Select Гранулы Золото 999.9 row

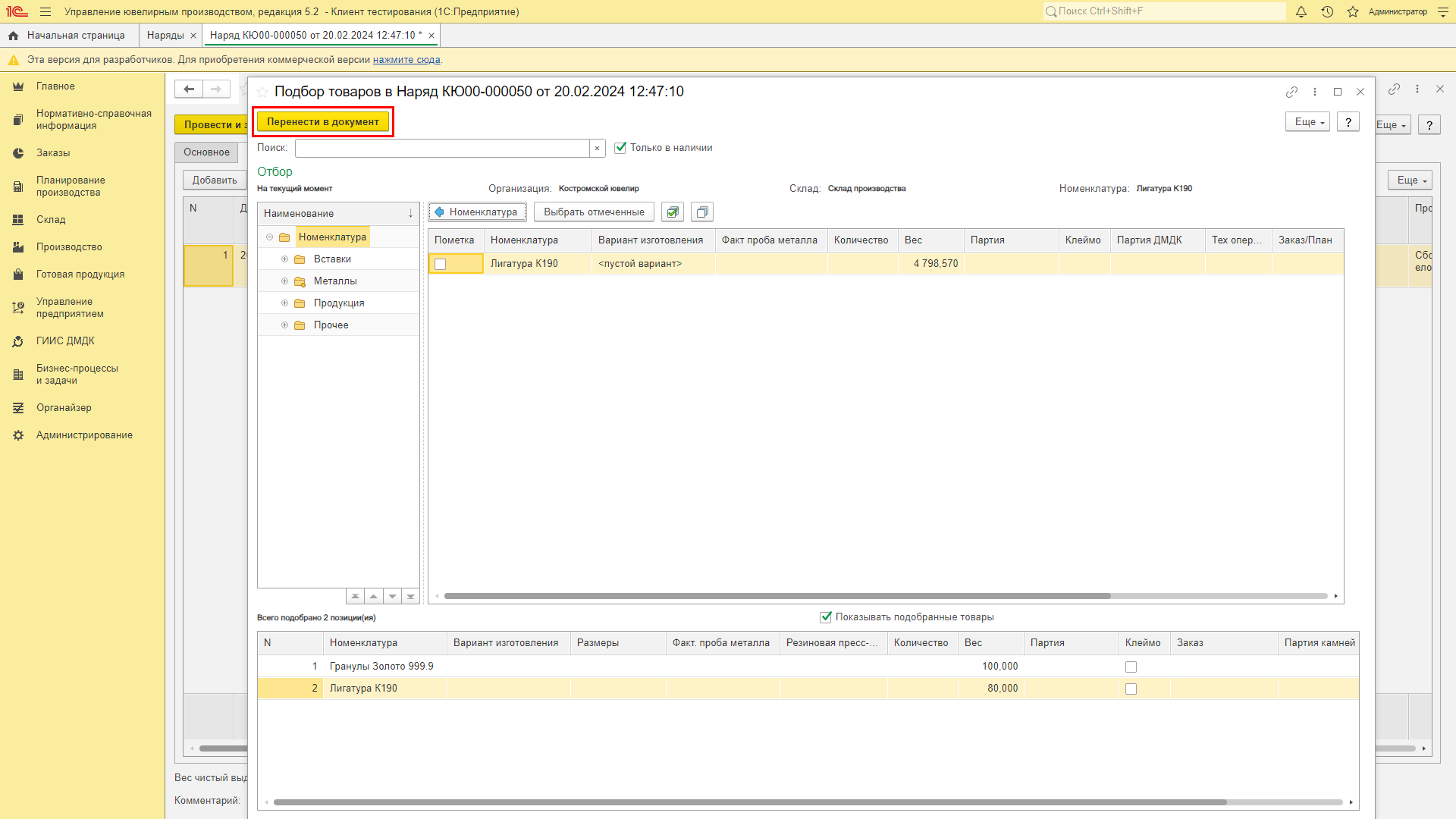coord(808,667)
